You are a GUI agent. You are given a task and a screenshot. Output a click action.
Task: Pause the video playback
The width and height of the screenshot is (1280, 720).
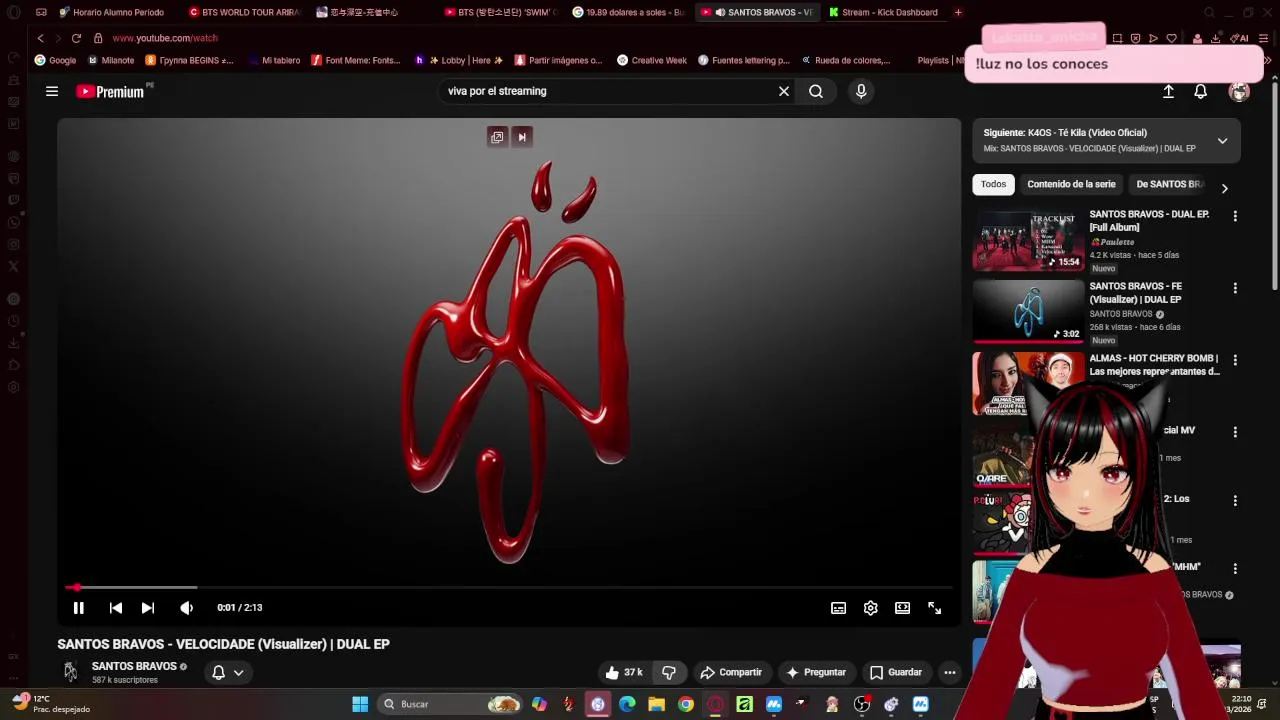(x=78, y=608)
